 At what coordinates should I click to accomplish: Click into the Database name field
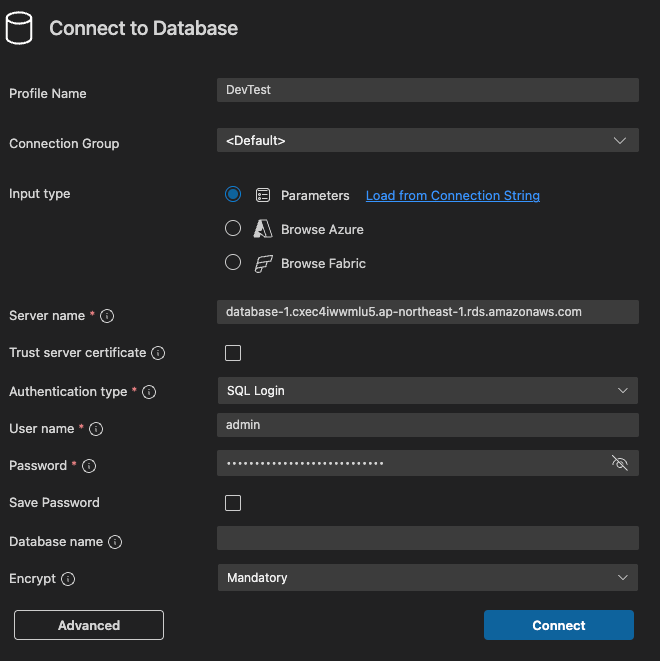(427, 539)
